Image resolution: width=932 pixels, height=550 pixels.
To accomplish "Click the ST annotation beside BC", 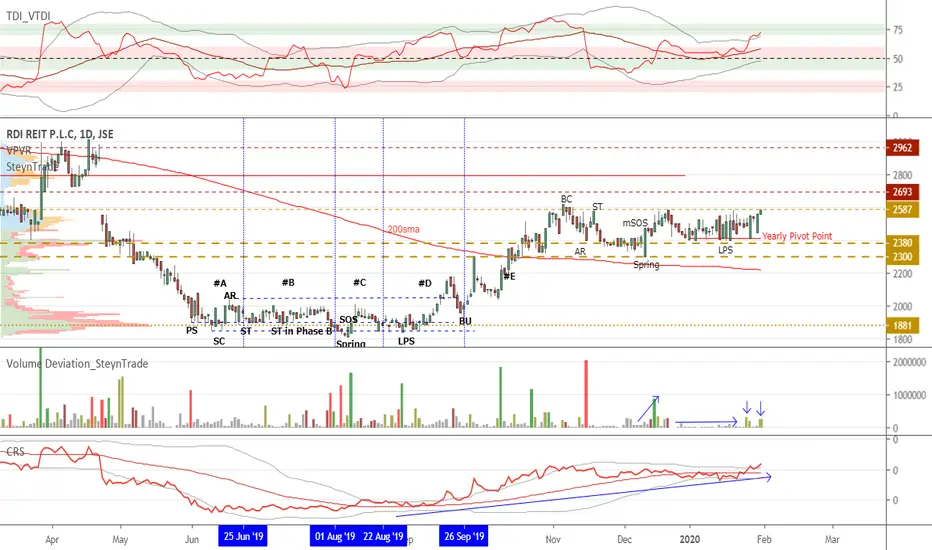I will 597,206.
